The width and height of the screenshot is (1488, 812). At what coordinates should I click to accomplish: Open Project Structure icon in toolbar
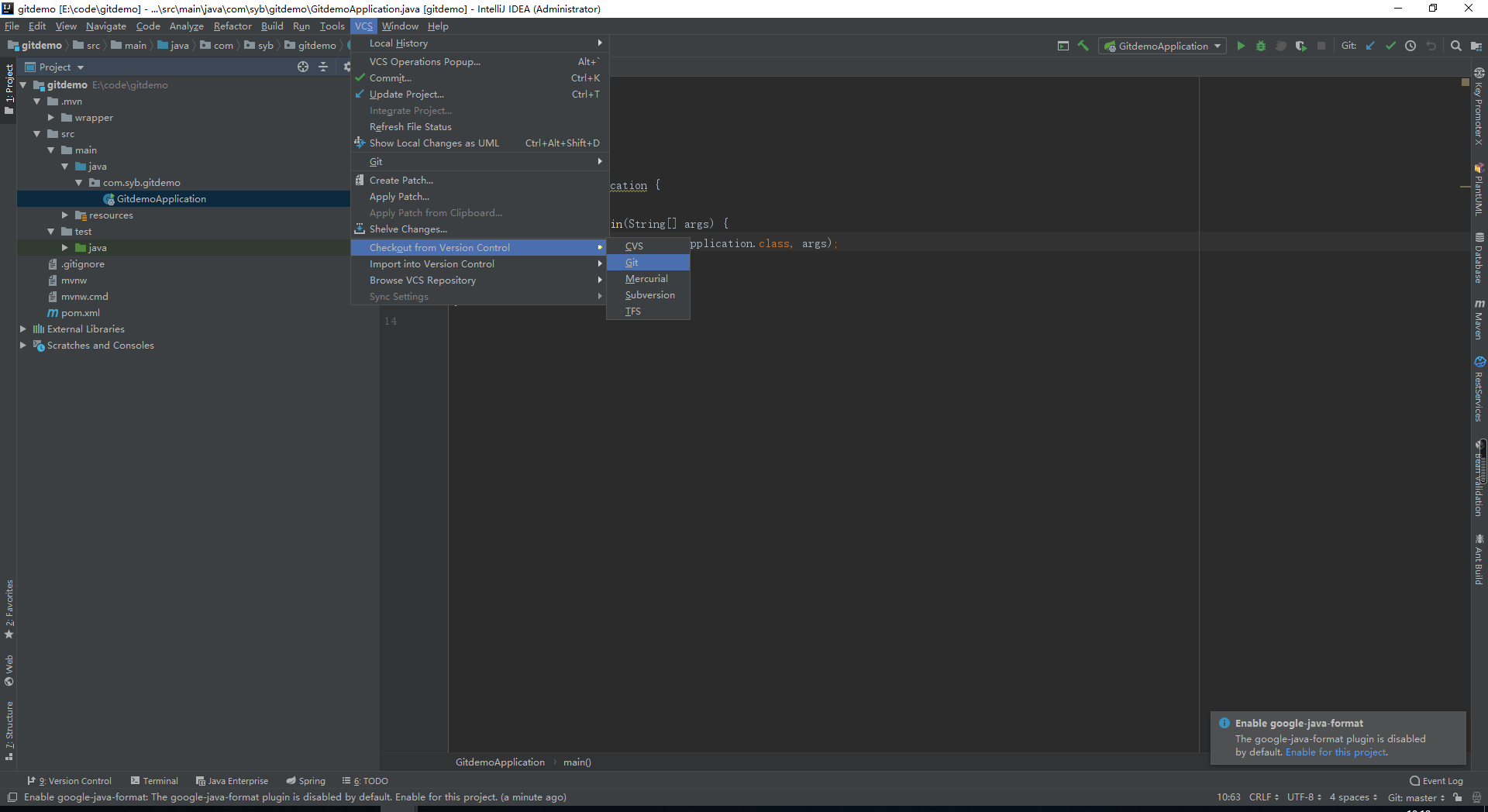(x=1476, y=46)
